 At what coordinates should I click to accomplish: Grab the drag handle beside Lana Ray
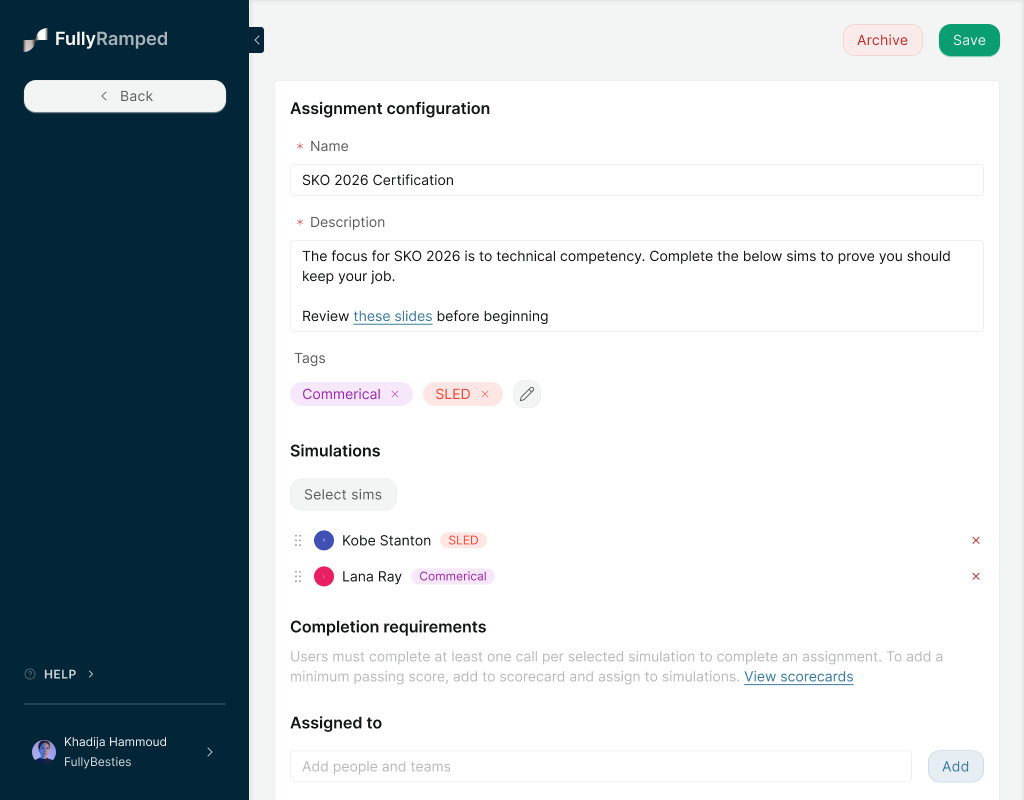pyautogui.click(x=297, y=576)
